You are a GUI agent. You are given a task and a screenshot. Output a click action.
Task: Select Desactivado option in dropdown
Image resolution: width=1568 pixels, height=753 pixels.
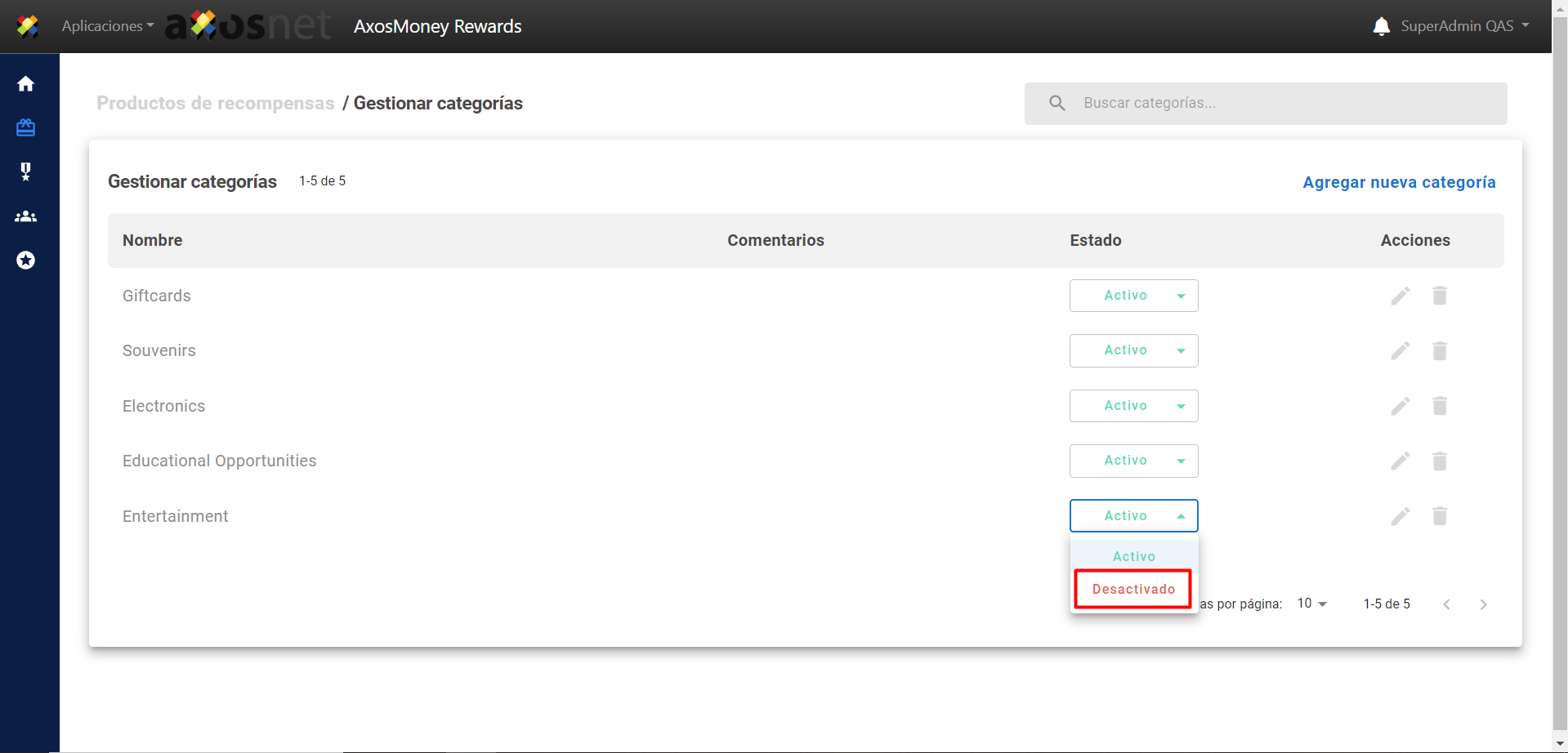(1133, 589)
